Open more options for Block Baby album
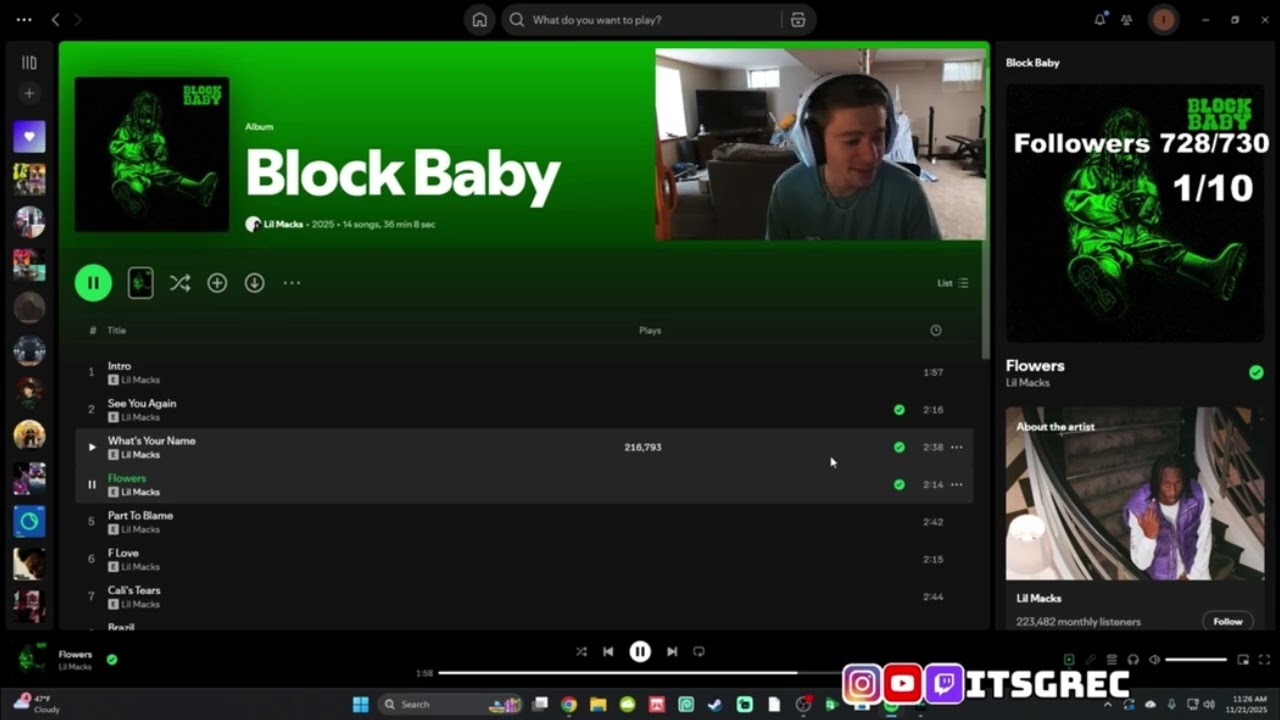Image resolution: width=1280 pixels, height=720 pixels. point(292,283)
